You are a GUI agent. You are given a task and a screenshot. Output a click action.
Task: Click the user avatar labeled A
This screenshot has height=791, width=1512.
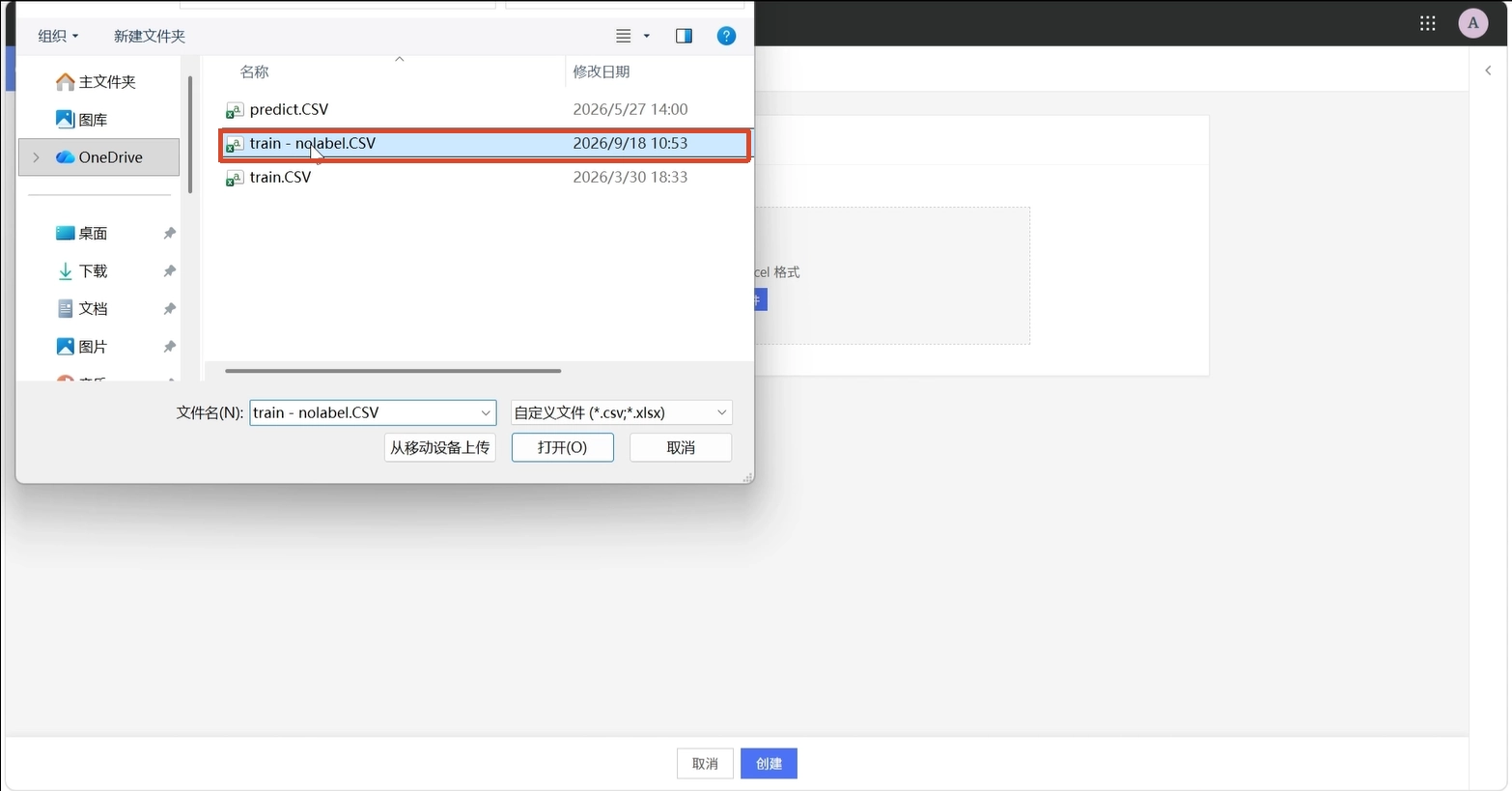1472,23
